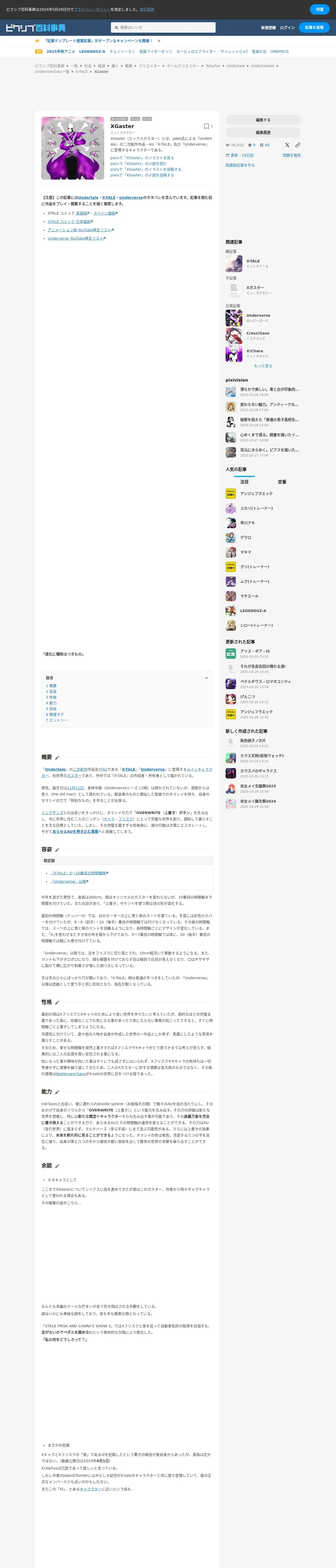This screenshot has height=1568, width=336.
Task: Open アリス・ギア・IS updated article icon
Action: point(231,654)
